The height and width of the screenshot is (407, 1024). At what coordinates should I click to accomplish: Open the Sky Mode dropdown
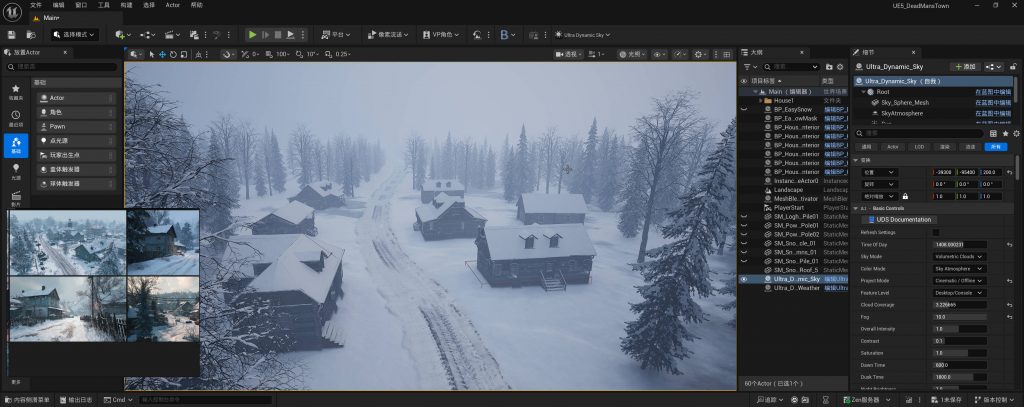pyautogui.click(x=960, y=256)
